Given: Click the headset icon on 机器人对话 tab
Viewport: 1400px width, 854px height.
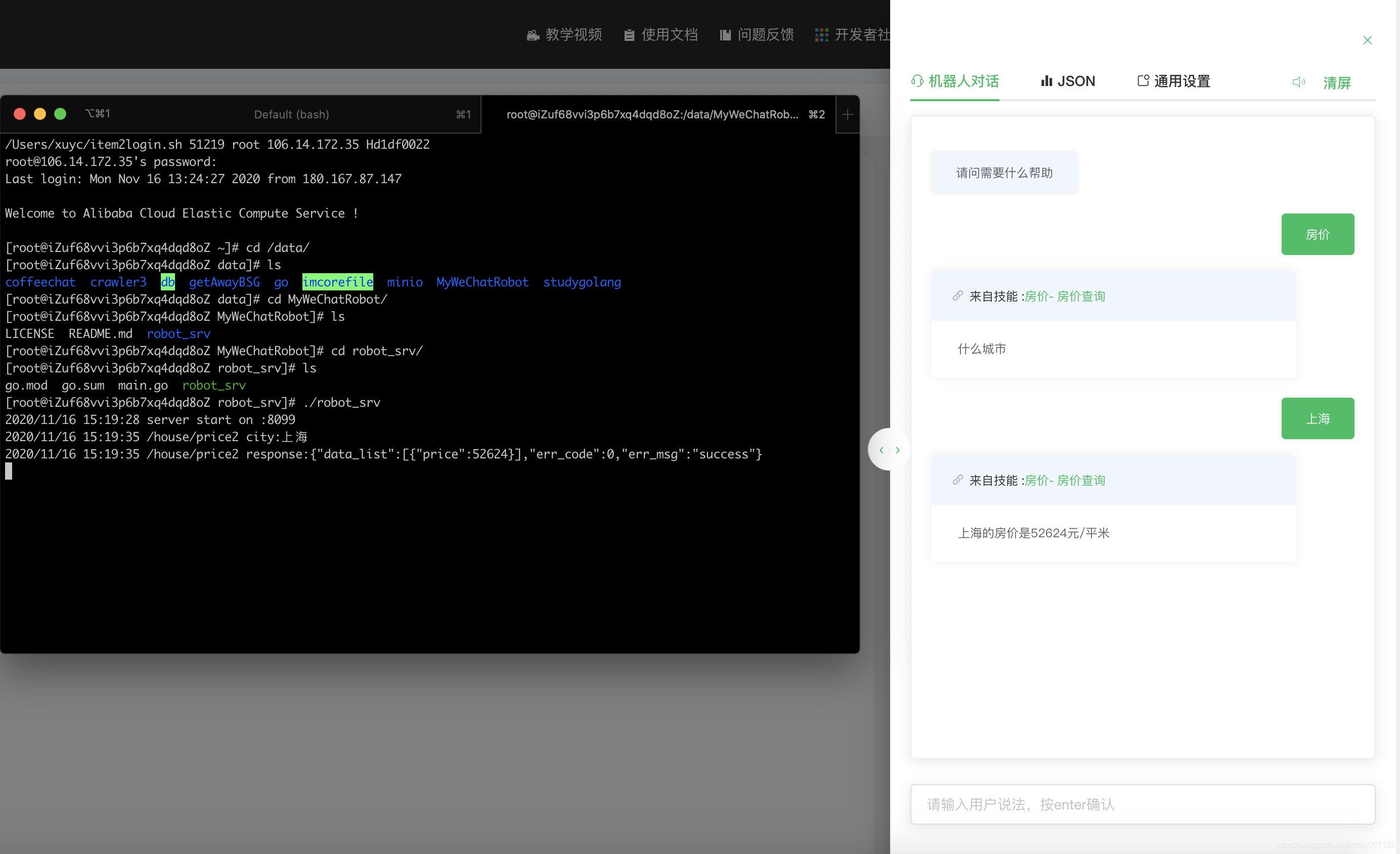Looking at the screenshot, I should 917,80.
